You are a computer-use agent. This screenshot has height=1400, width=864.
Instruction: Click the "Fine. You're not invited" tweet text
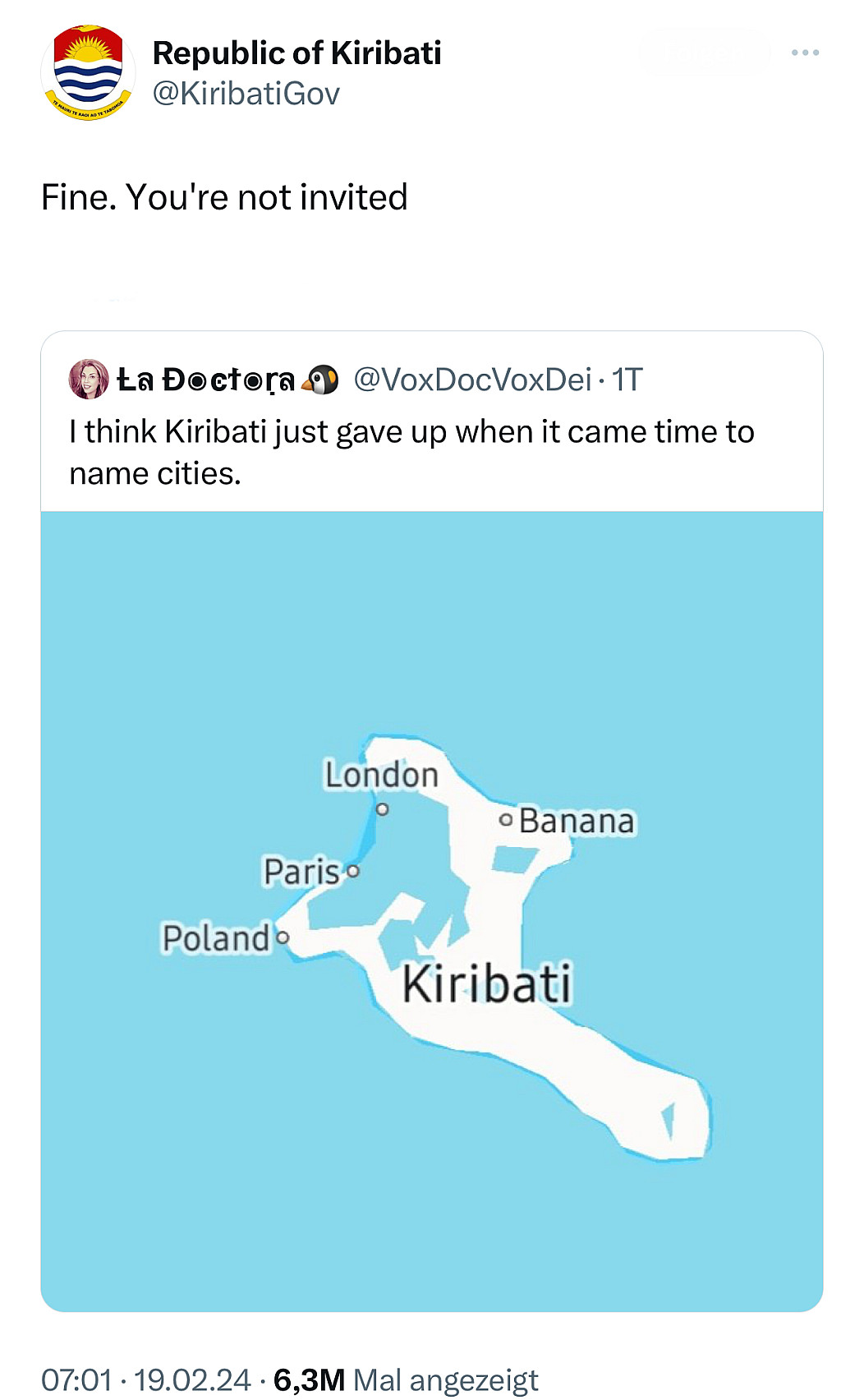[224, 197]
